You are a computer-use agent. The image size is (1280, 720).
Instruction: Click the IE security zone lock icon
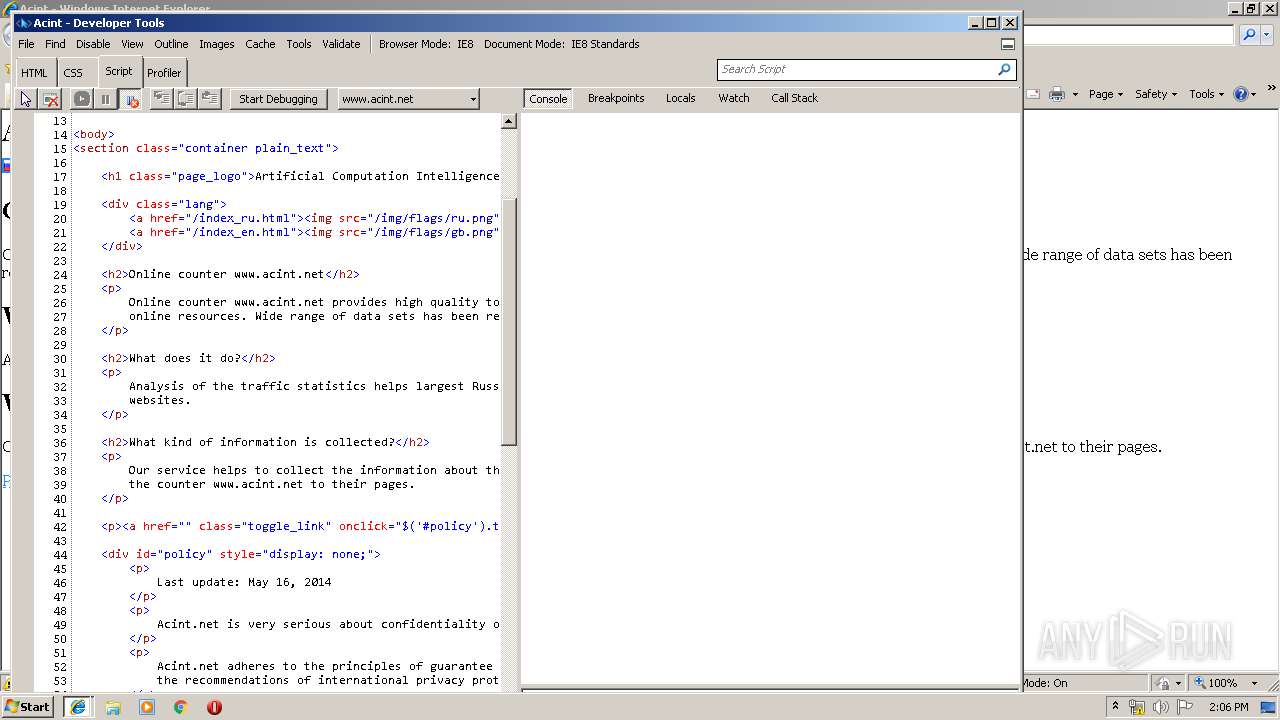click(x=1164, y=683)
